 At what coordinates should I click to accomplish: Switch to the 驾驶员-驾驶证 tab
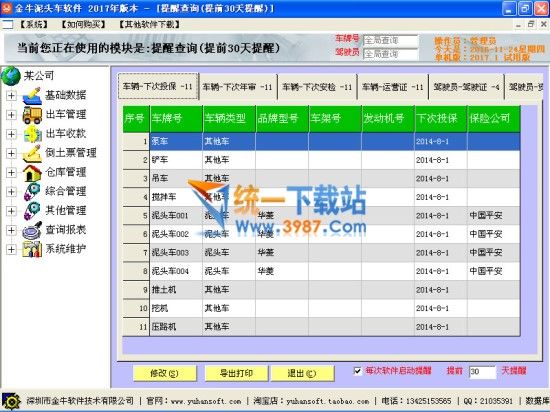466,87
